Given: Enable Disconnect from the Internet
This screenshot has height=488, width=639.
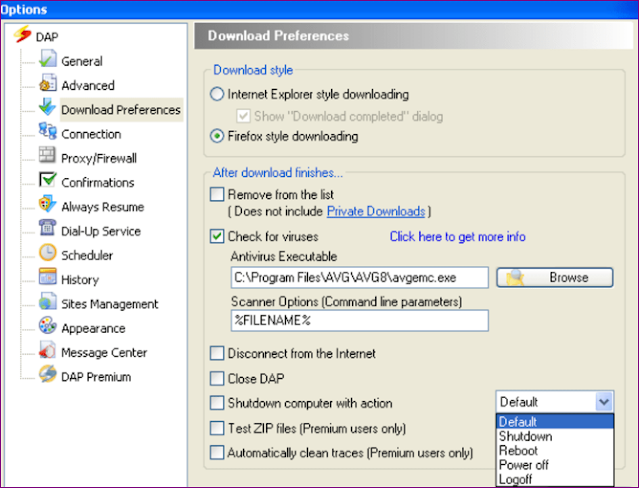Looking at the screenshot, I should (x=217, y=353).
